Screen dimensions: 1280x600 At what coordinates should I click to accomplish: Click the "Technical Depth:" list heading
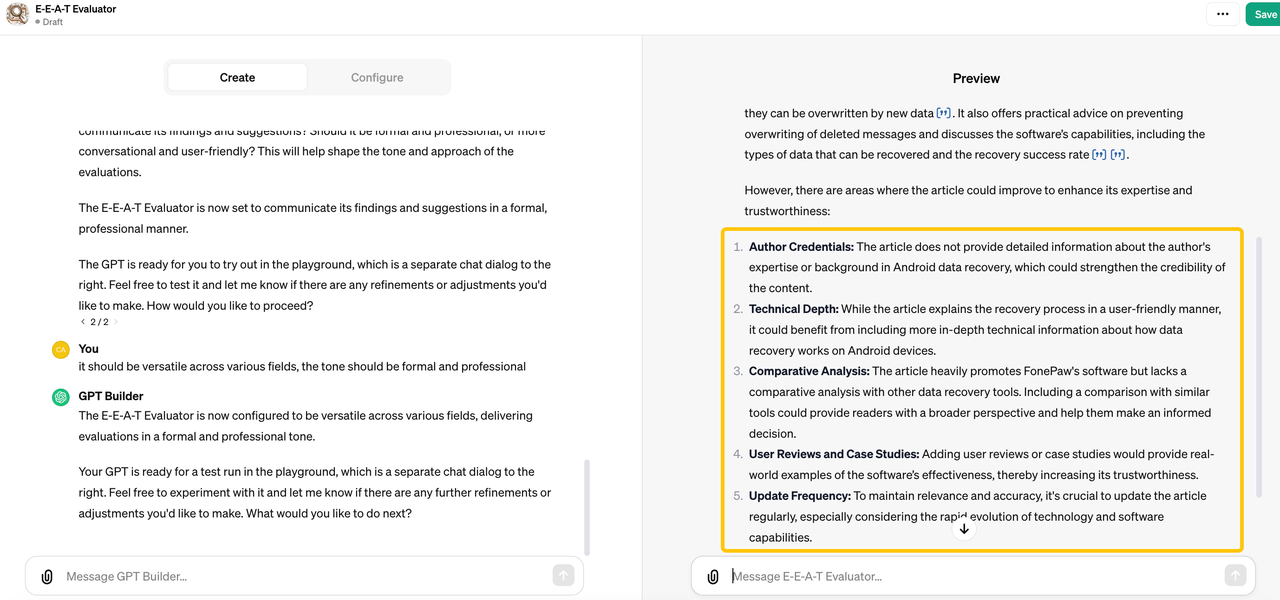pyautogui.click(x=794, y=309)
